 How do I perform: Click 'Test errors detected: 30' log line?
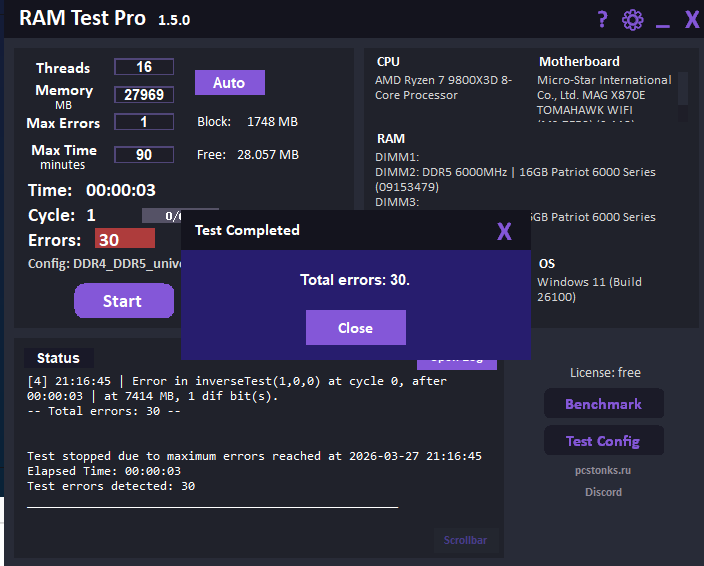pyautogui.click(x=111, y=486)
